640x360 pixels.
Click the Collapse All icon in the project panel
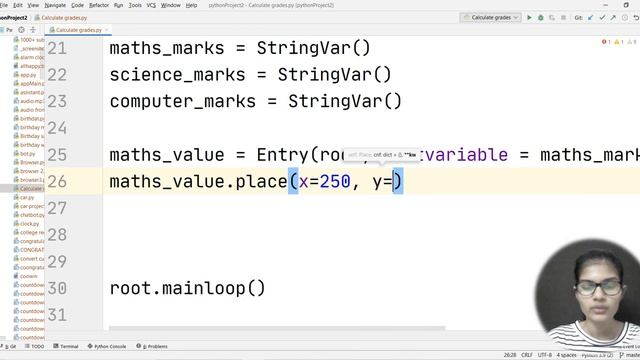(x=33, y=30)
